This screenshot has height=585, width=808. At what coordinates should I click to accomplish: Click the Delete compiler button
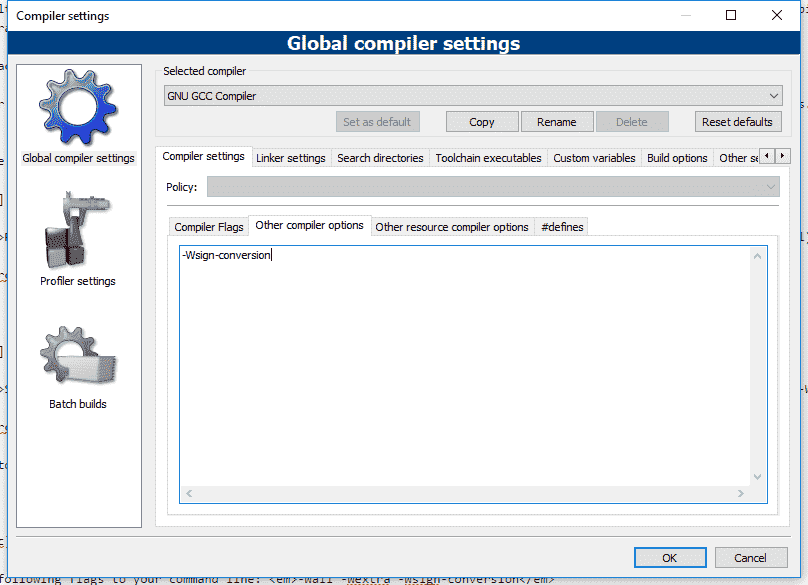click(x=632, y=122)
